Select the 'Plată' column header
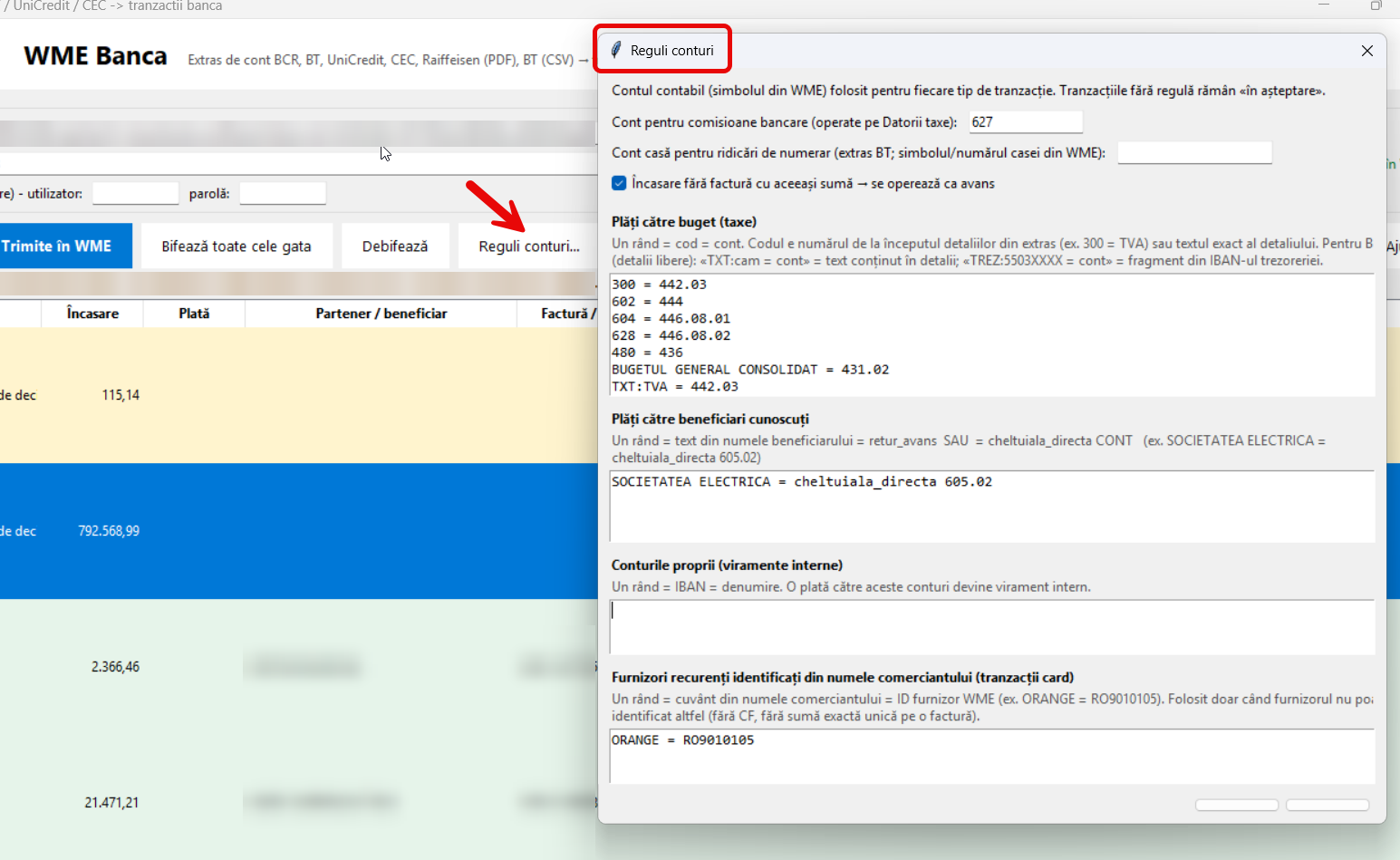Viewport: 1400px width, 860px height. tap(194, 313)
